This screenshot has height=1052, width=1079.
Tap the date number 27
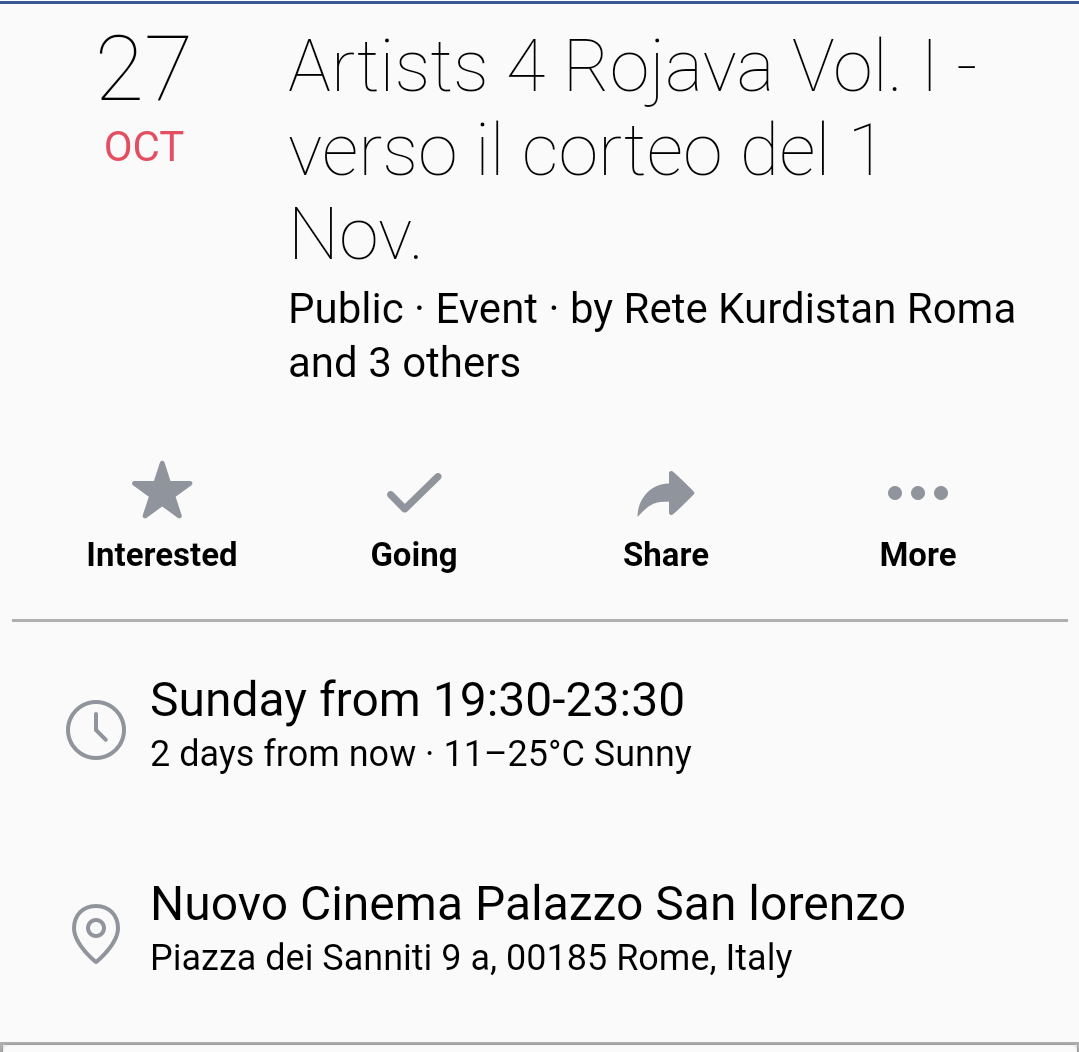[144, 70]
